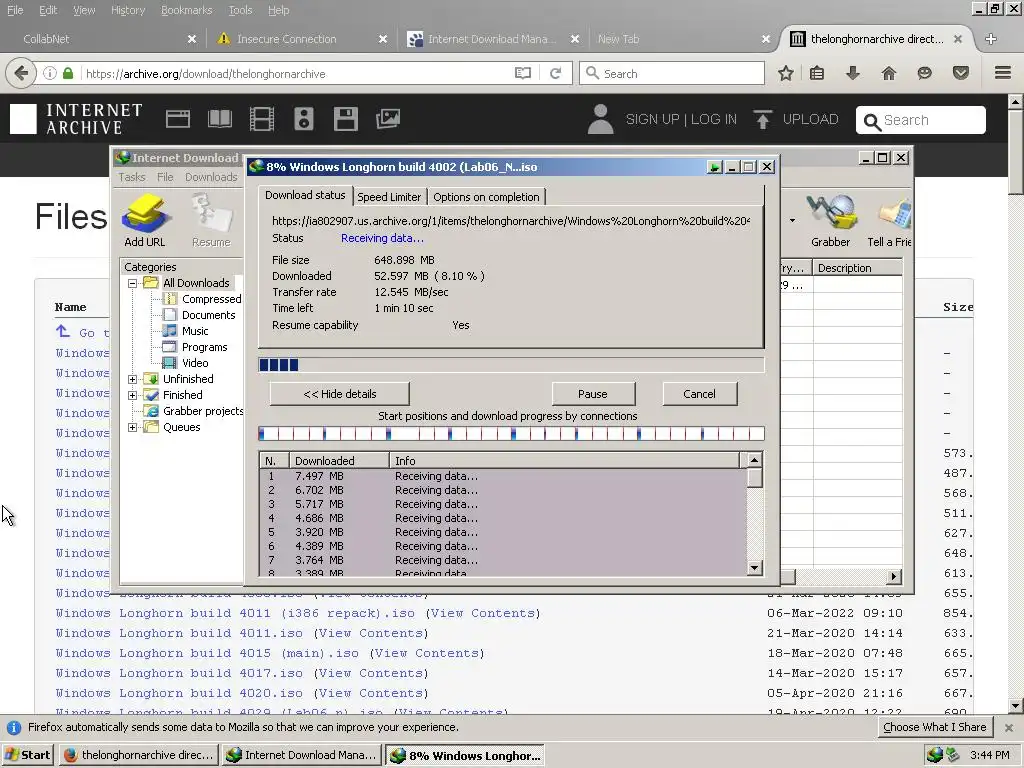Image resolution: width=1024 pixels, height=768 pixels.
Task: Click the Pause download button
Action: click(x=593, y=394)
